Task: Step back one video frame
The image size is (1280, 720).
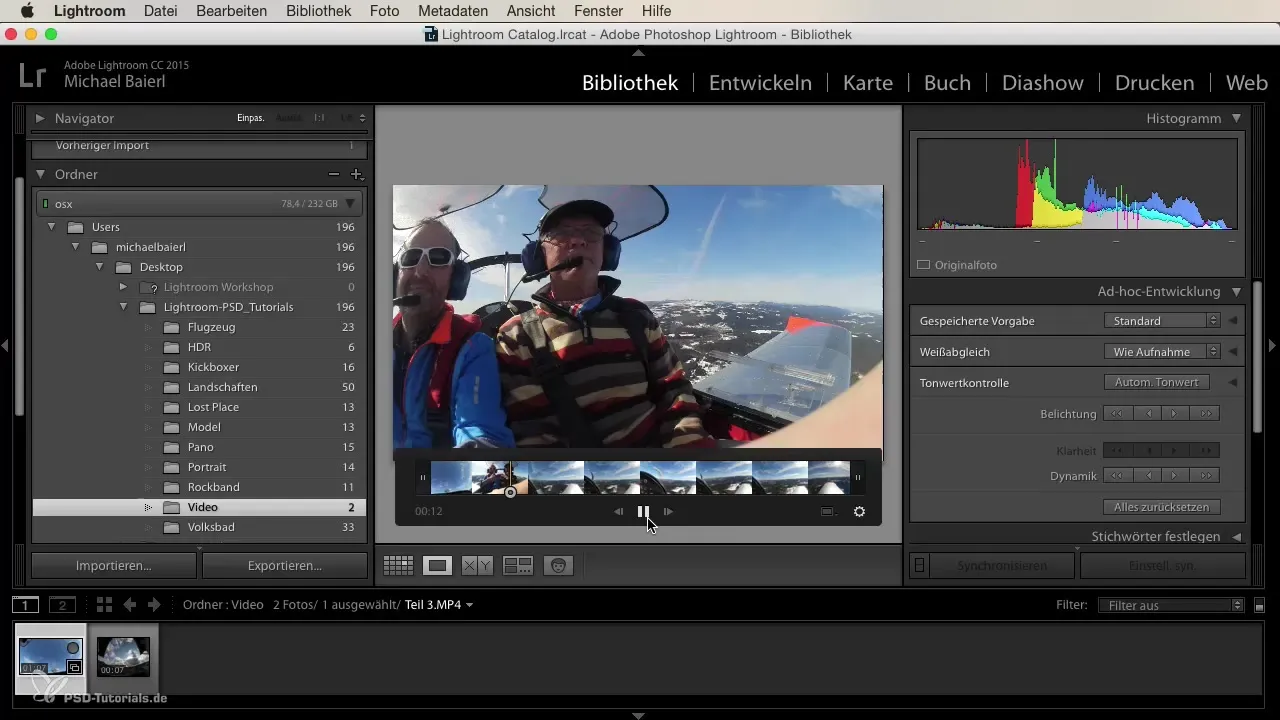Action: point(619,511)
